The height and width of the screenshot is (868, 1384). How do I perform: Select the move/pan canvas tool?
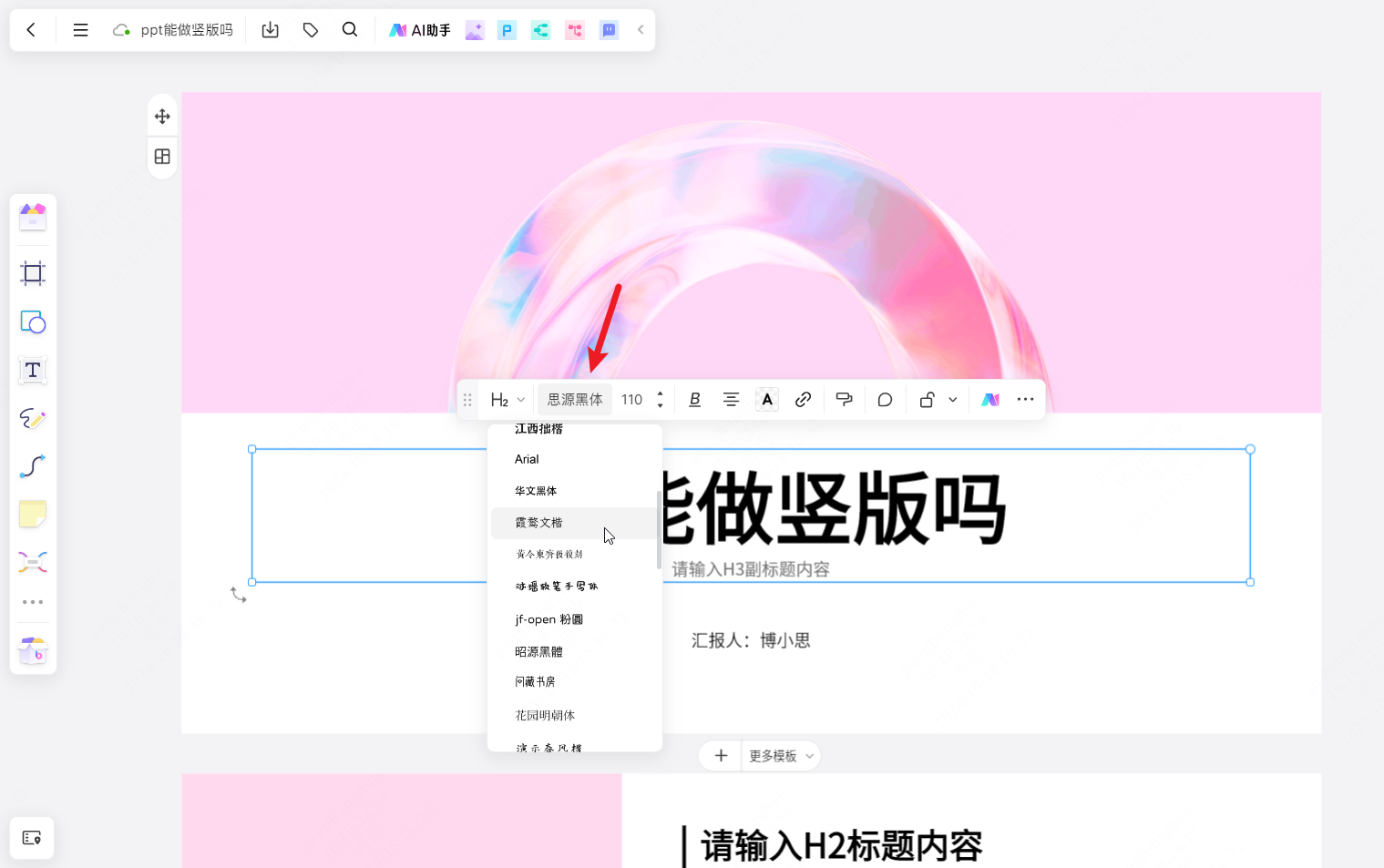point(162,117)
